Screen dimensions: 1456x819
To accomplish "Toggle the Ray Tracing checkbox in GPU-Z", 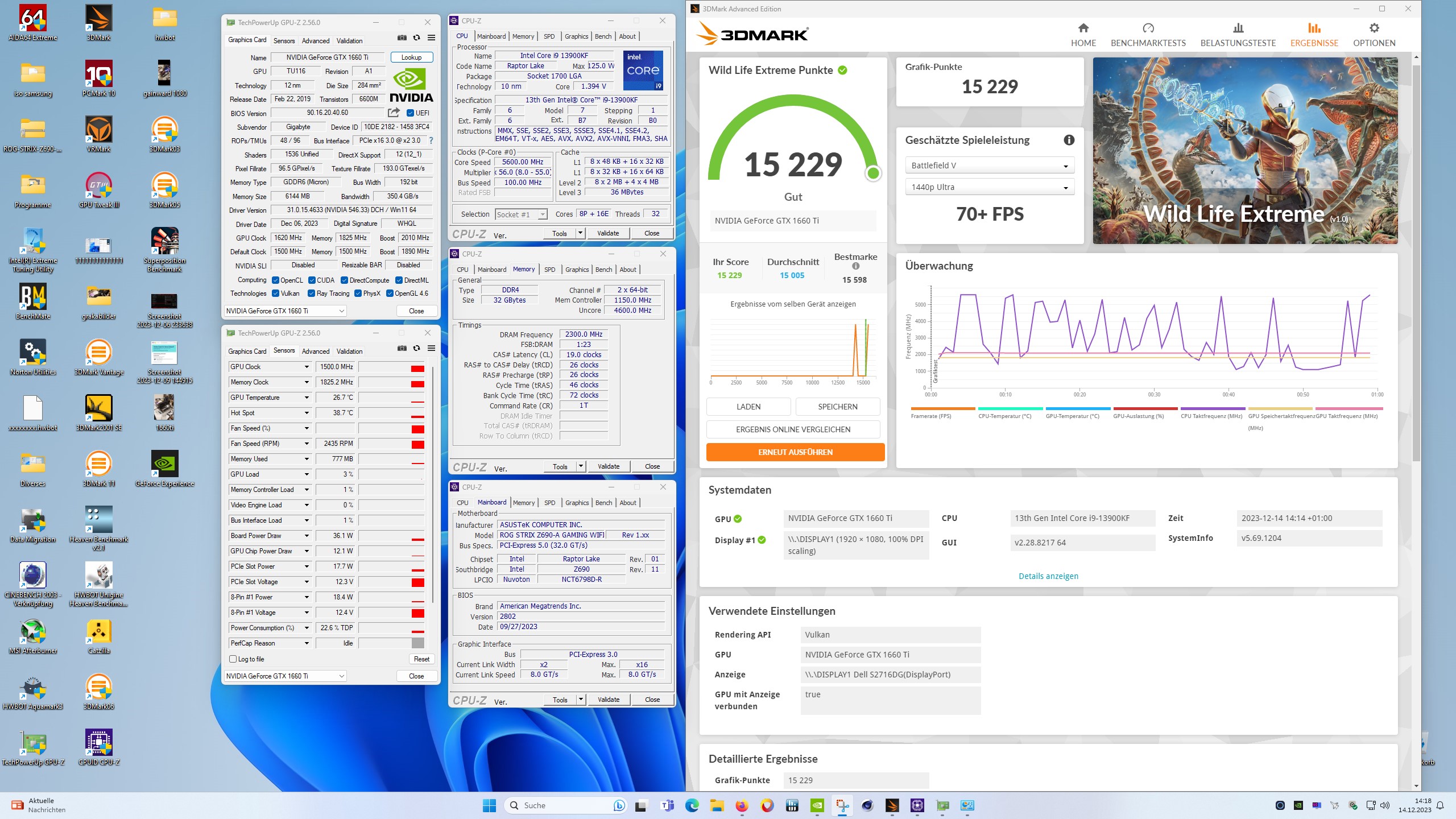I will click(311, 293).
